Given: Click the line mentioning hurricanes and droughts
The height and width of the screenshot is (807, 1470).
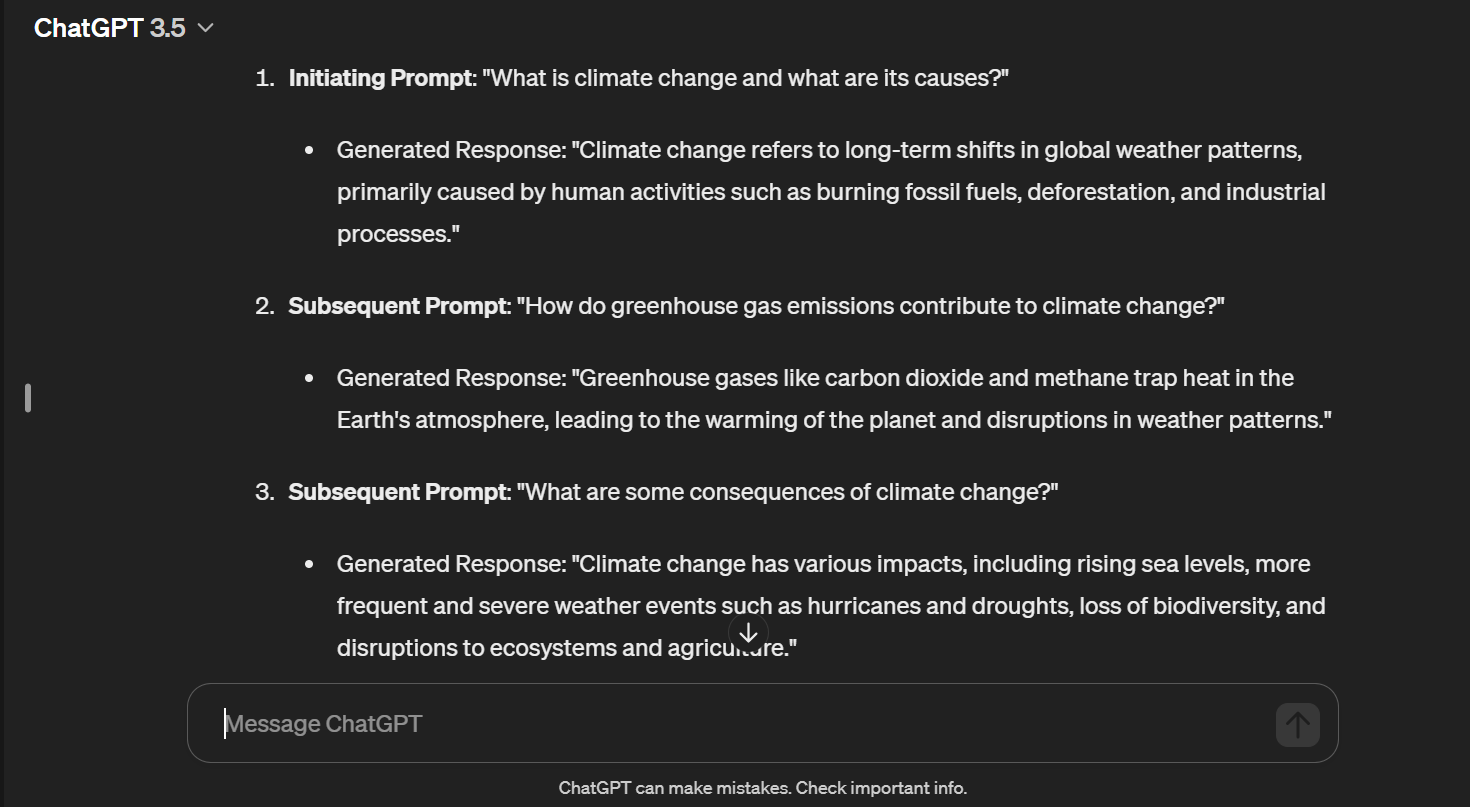Looking at the screenshot, I should click(x=831, y=606).
